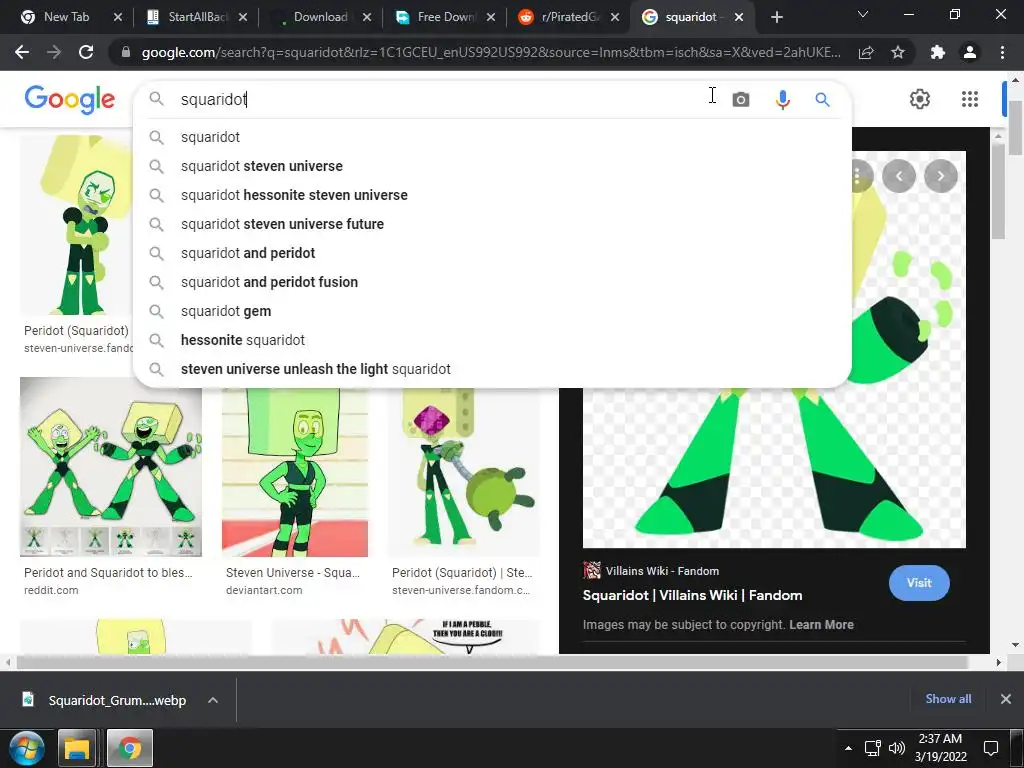1024x768 pixels.
Task: Select suggestion steven universe unleash the light
Action: click(492, 369)
